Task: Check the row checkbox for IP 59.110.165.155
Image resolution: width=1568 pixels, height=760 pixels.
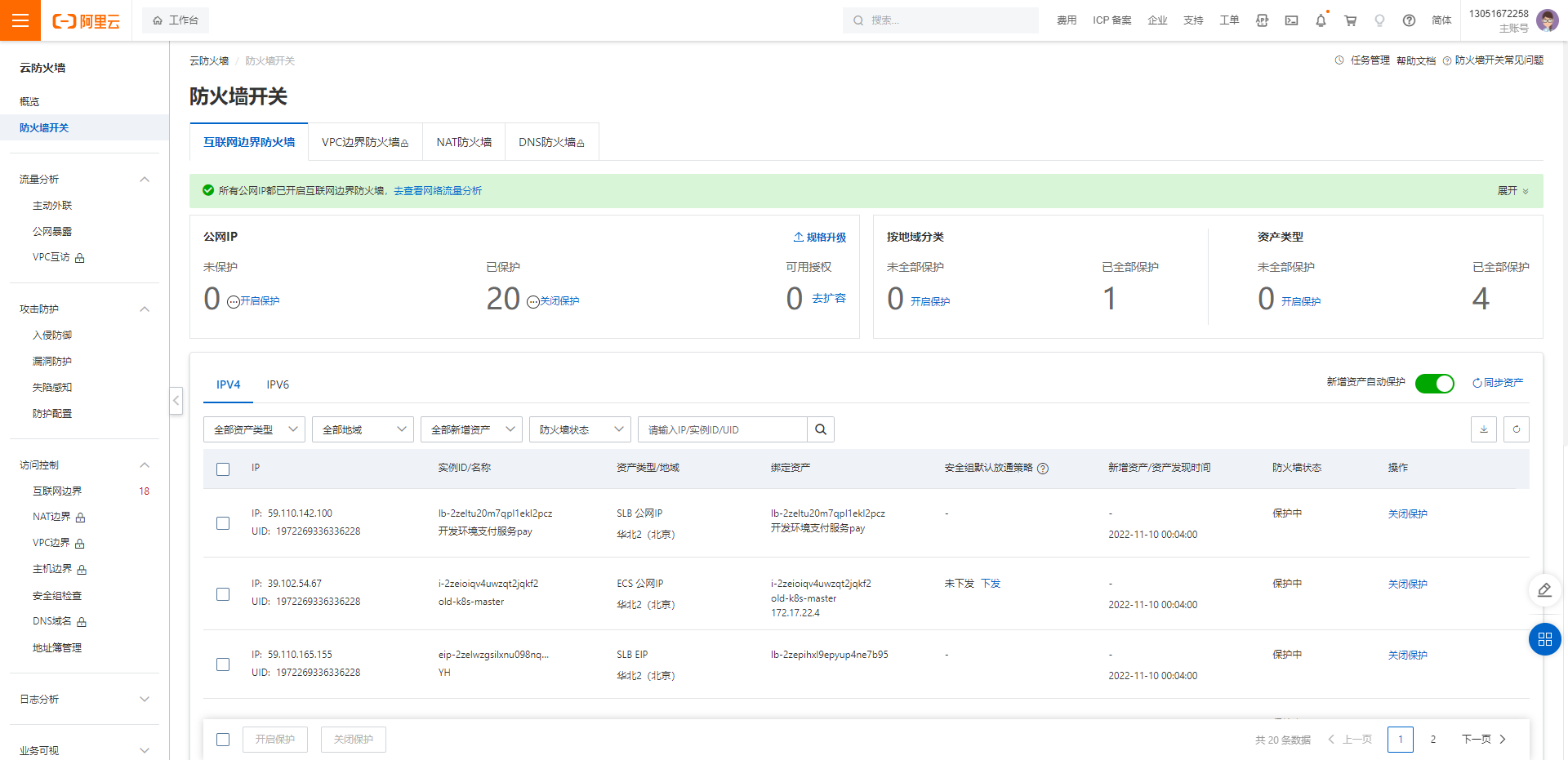Action: [223, 664]
